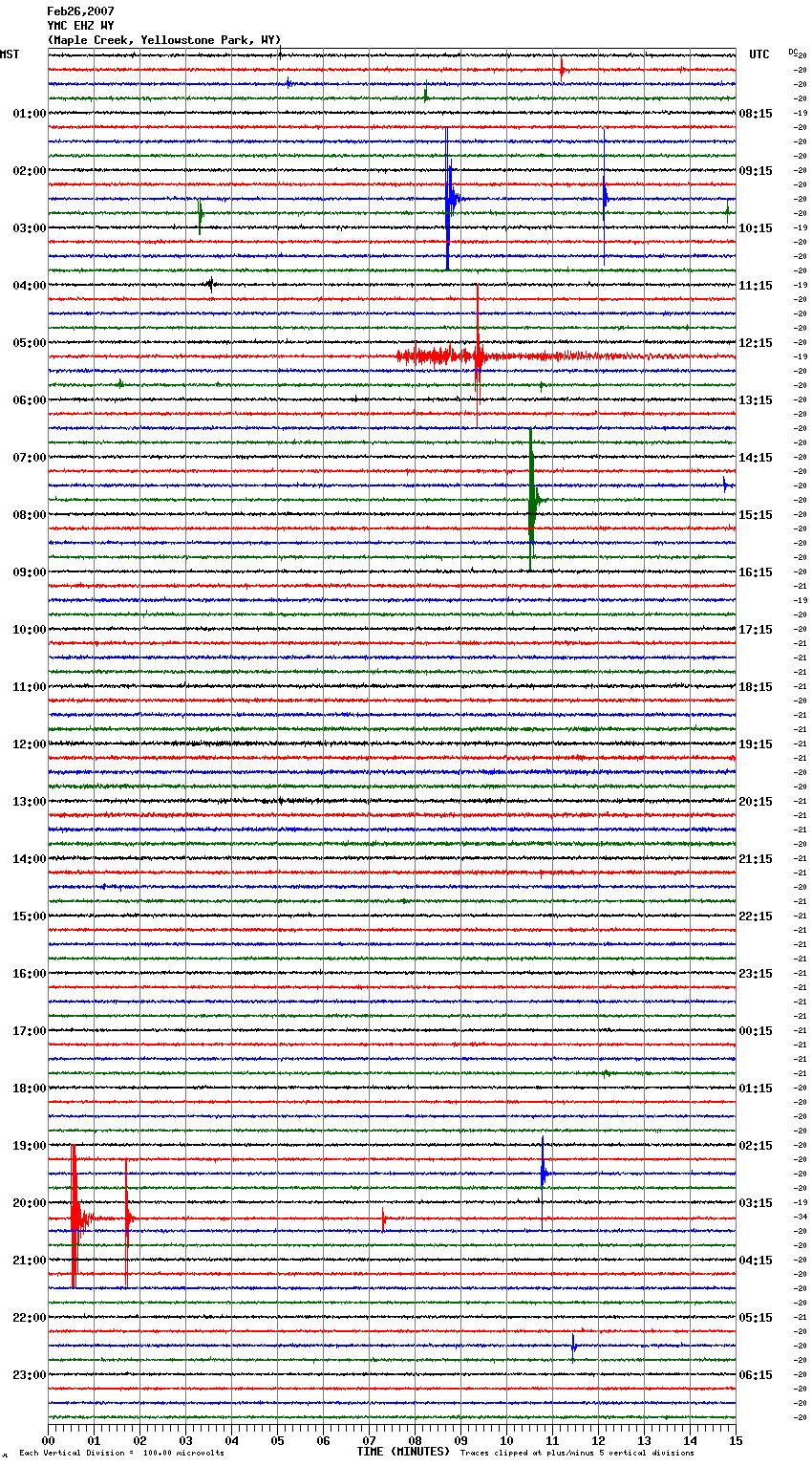The height and width of the screenshot is (1466, 812).
Task: Click minute tick '15' on bottom axis
Action: coord(736,1440)
